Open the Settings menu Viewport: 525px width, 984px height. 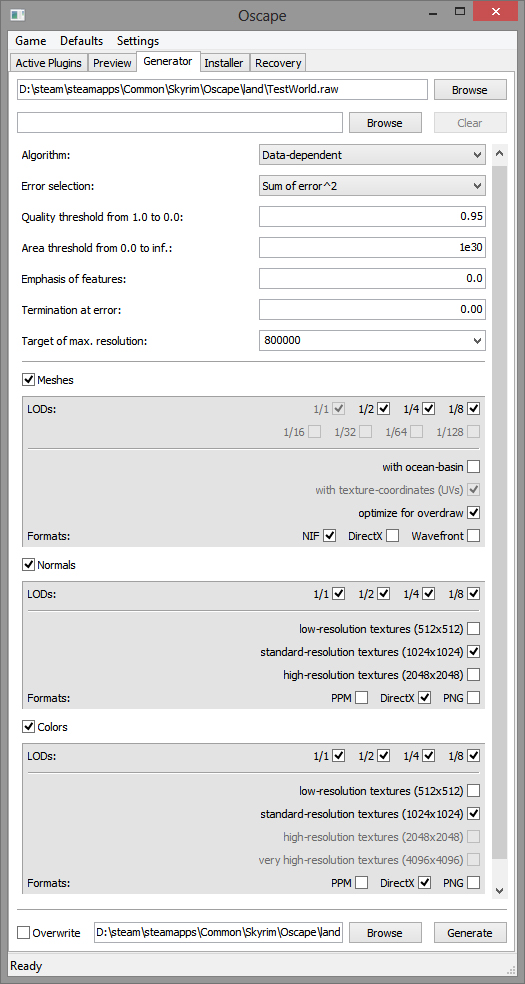(138, 41)
